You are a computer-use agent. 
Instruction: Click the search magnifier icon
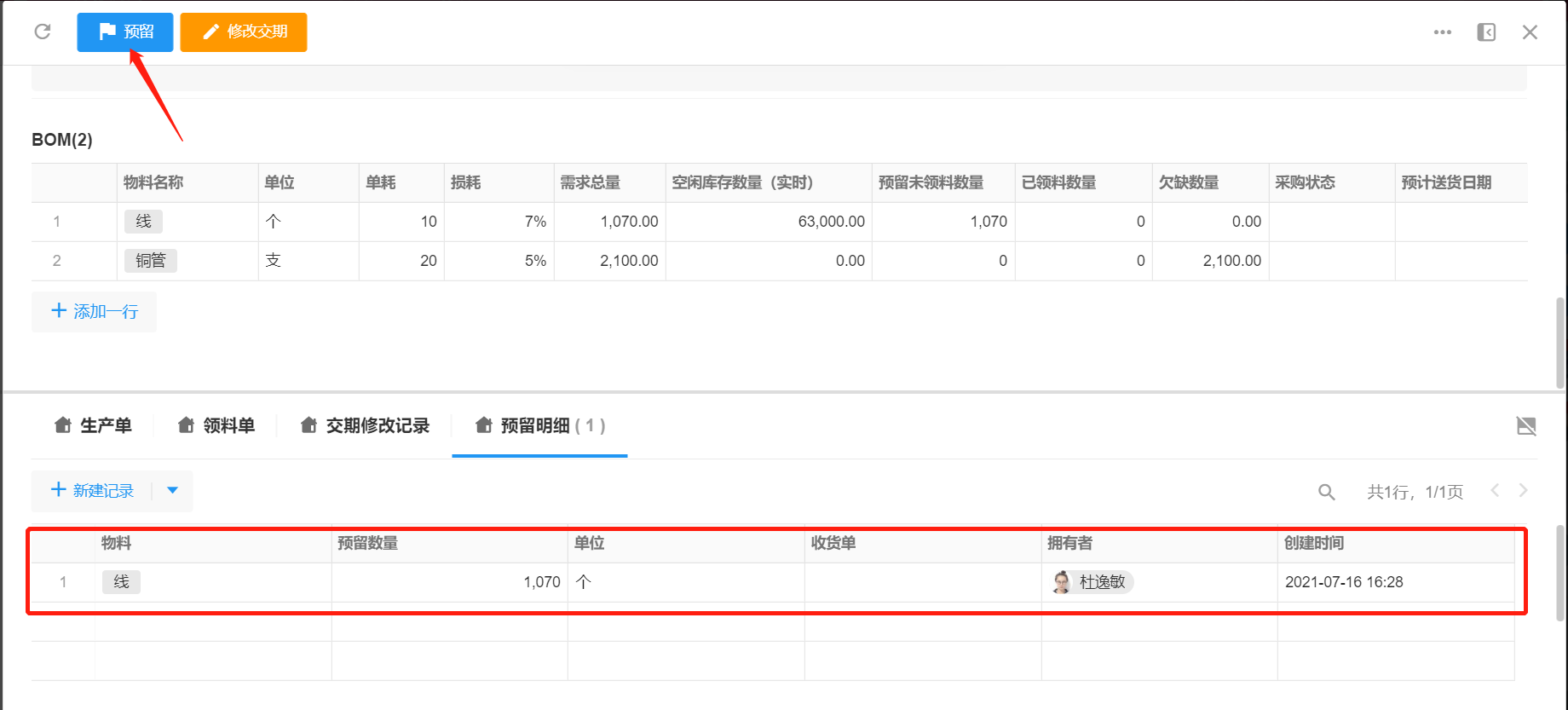[1326, 492]
